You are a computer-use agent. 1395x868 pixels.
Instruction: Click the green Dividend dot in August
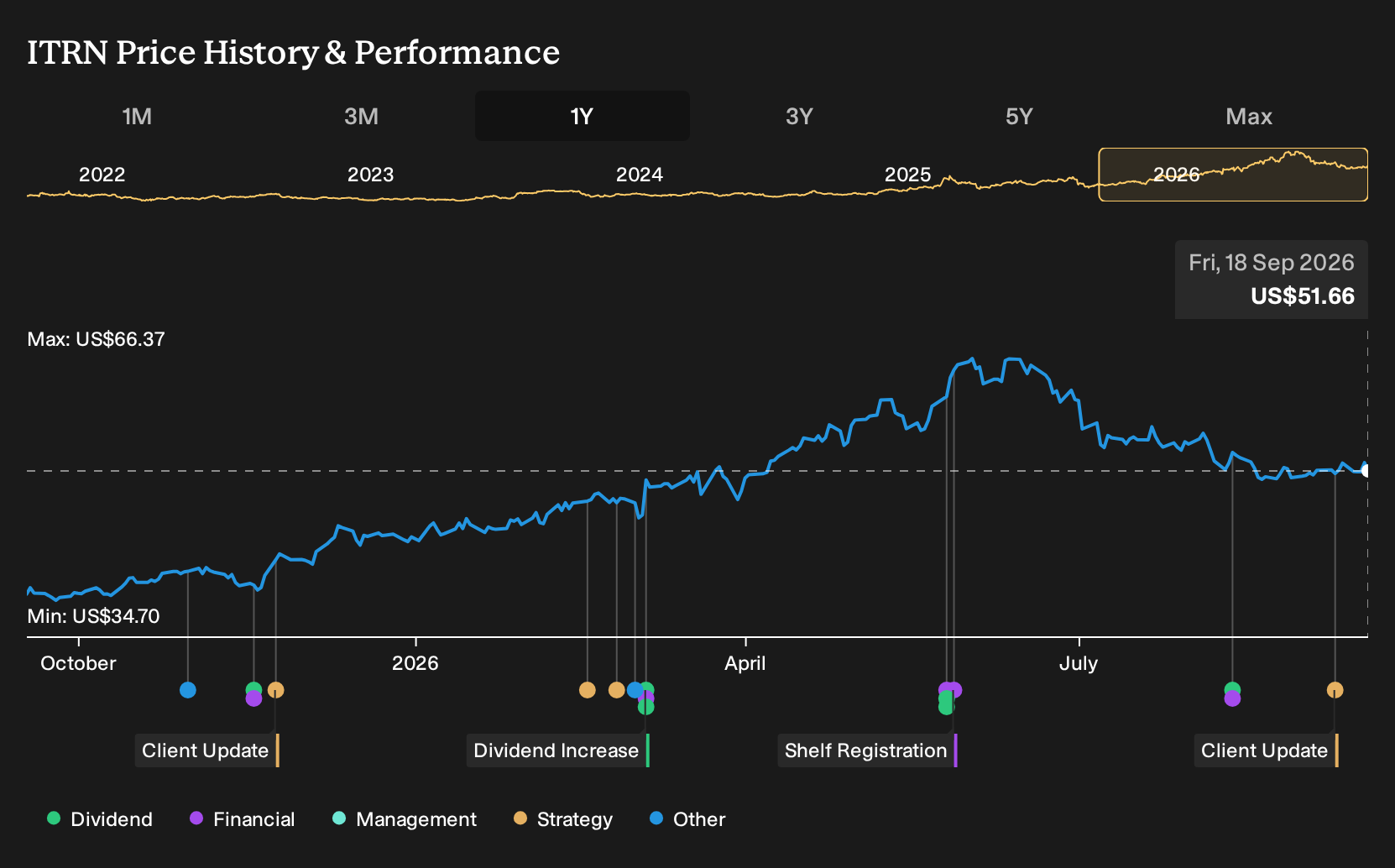[1232, 689]
